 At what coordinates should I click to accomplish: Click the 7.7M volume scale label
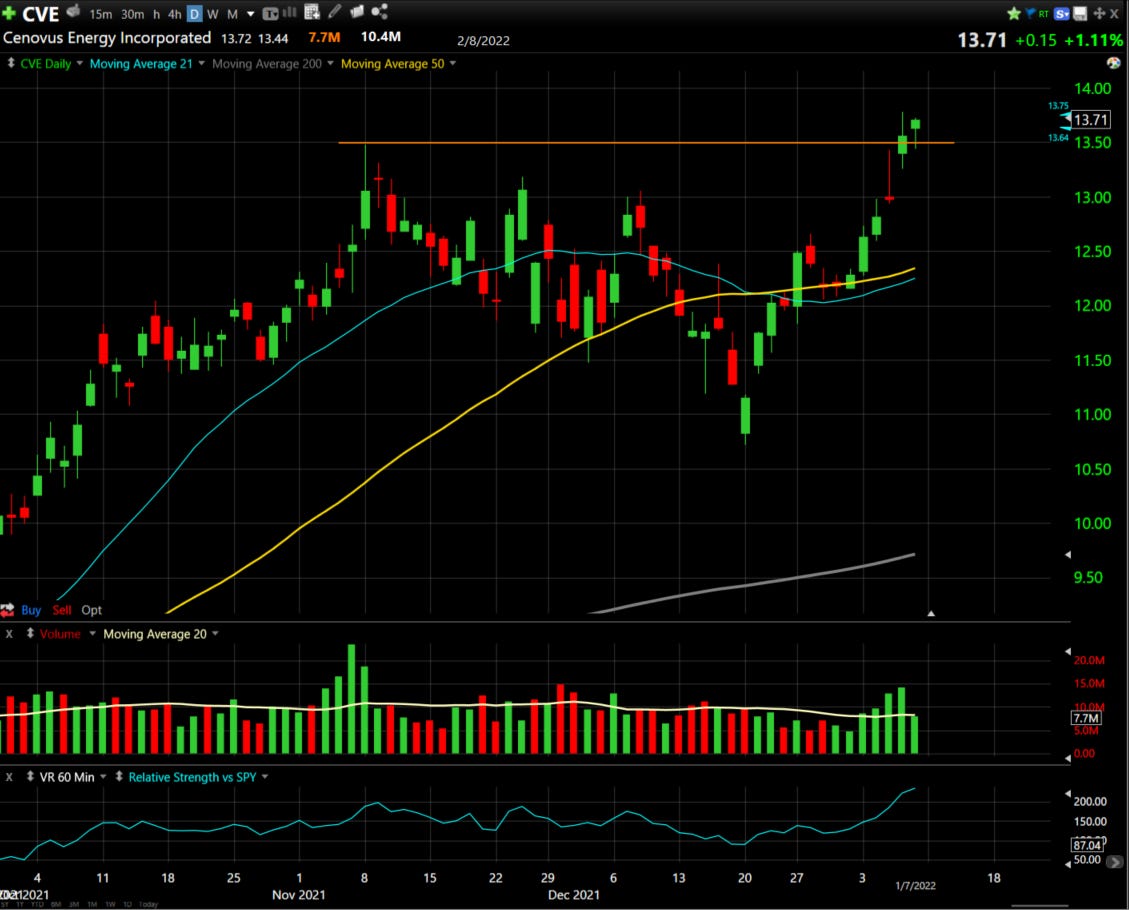[x=1086, y=718]
